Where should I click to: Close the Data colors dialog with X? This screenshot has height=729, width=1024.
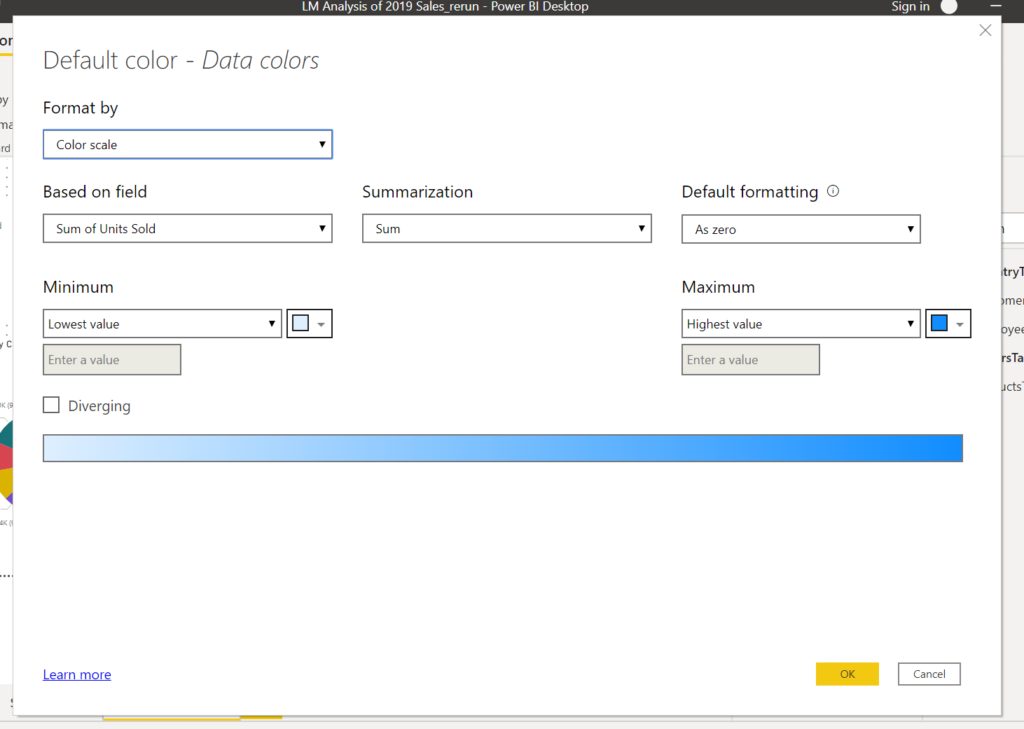click(985, 31)
